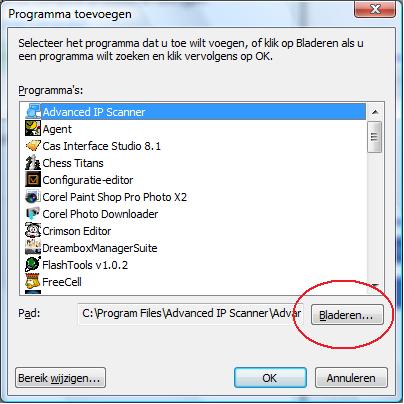Select the Advanced IP Scanner icon

(33, 112)
